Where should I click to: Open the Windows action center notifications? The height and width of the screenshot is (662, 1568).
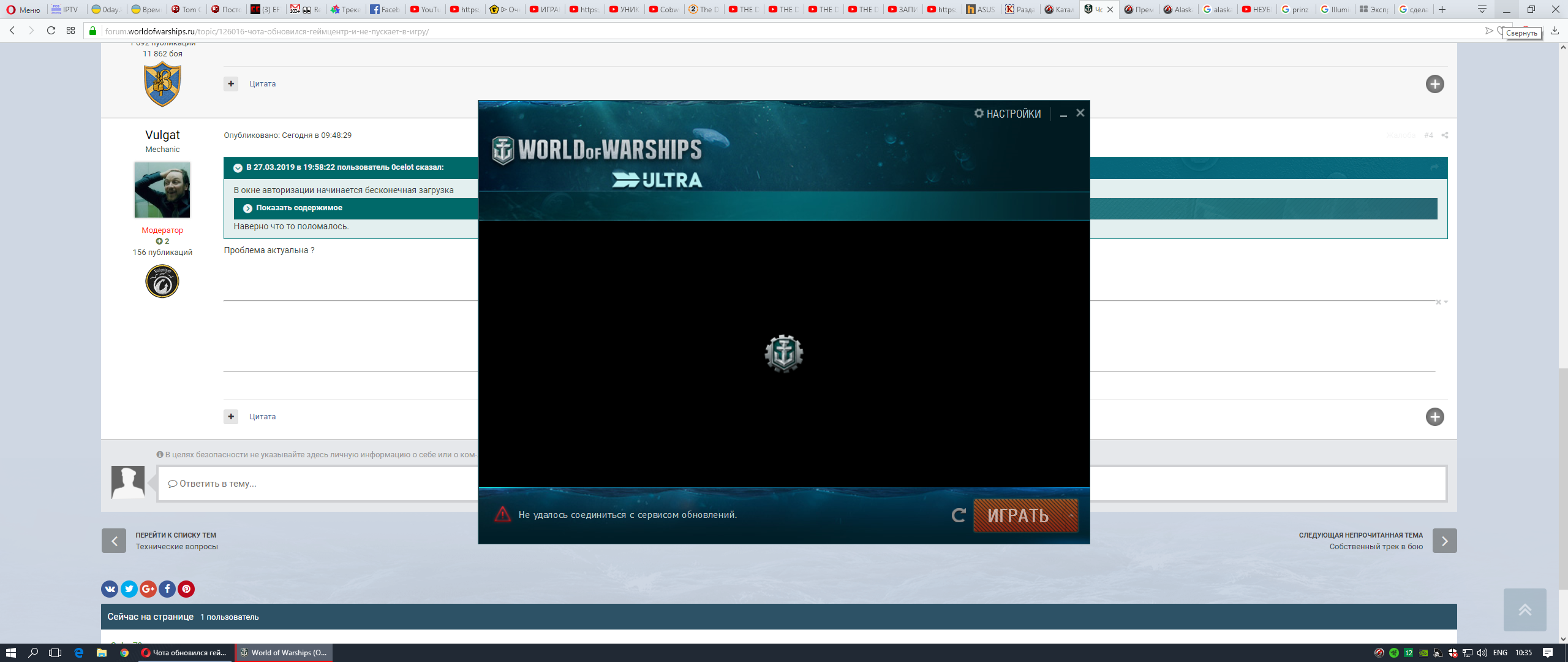tap(1548, 653)
